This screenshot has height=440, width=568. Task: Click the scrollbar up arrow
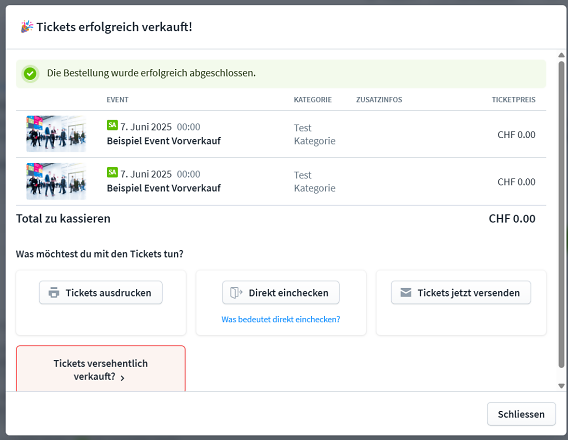[561, 55]
